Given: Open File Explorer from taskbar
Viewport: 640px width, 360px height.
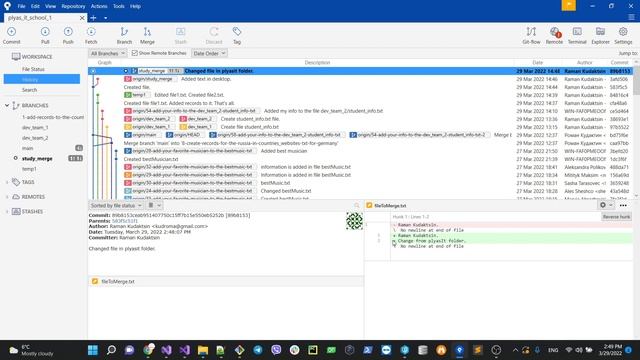Looking at the screenshot, I should (203, 350).
